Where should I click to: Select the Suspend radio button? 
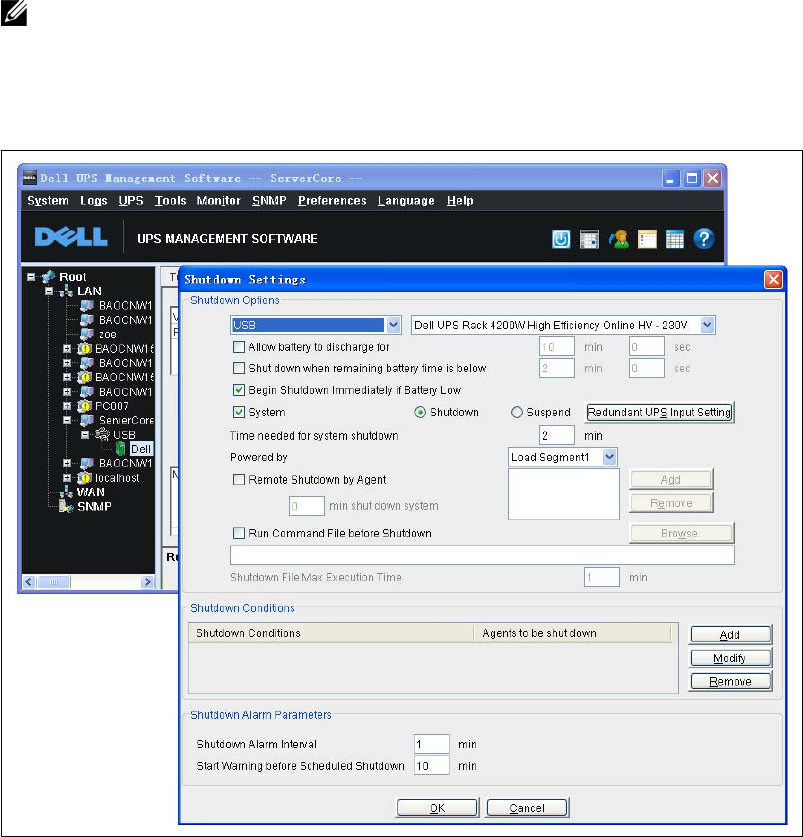(517, 412)
